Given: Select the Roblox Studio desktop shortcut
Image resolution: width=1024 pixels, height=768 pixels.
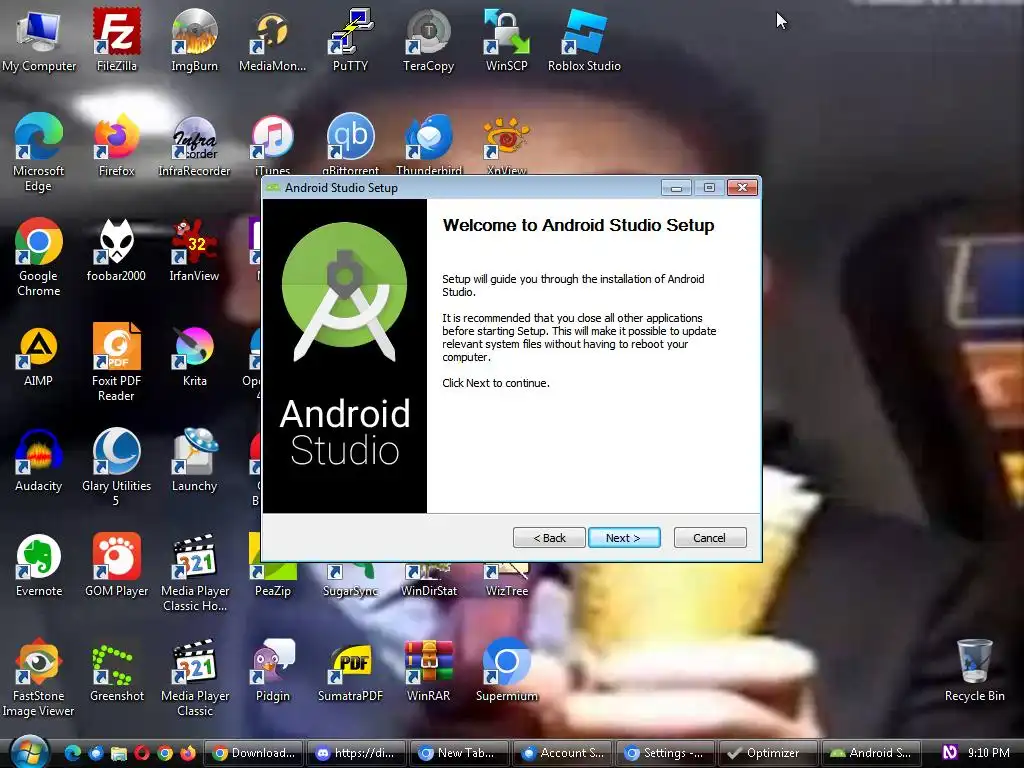Looking at the screenshot, I should [x=584, y=41].
